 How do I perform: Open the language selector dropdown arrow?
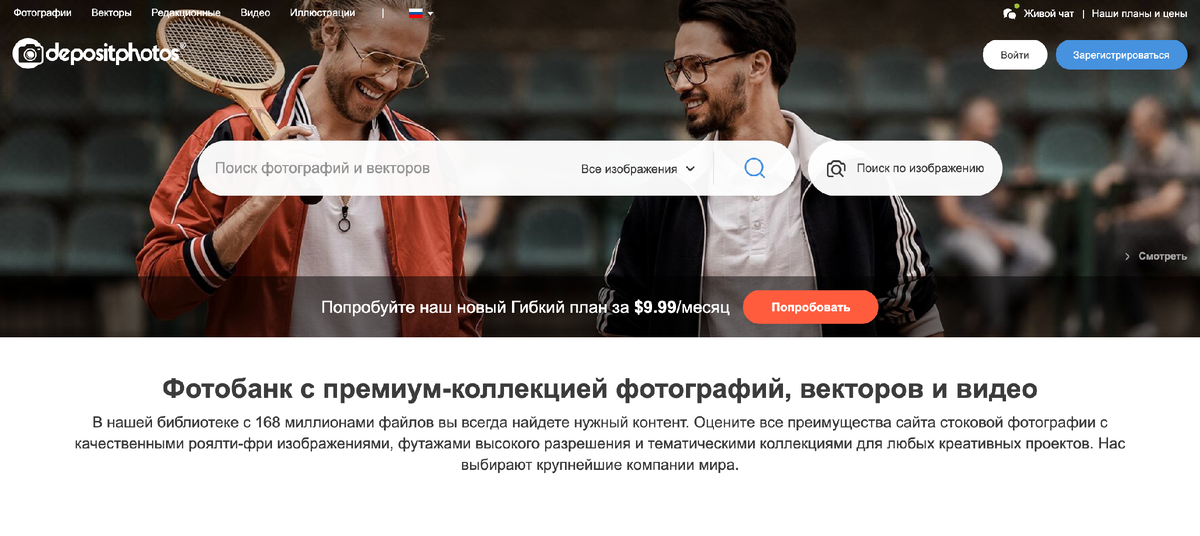click(x=431, y=14)
